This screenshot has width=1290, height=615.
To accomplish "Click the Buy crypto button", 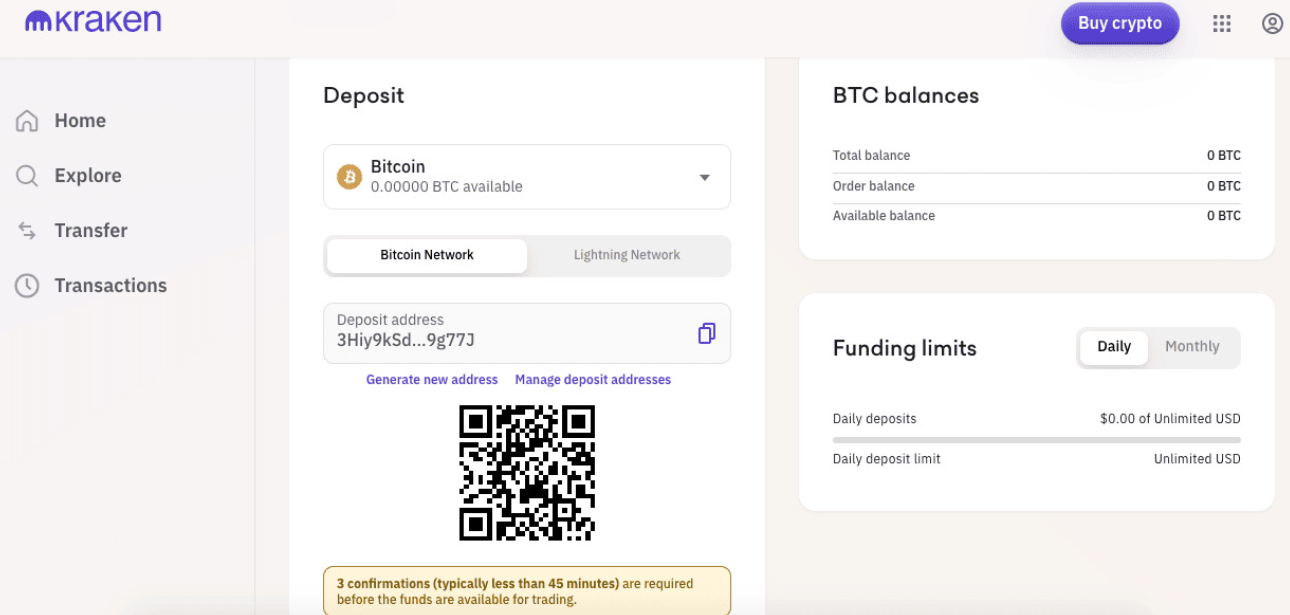I will (x=1119, y=23).
